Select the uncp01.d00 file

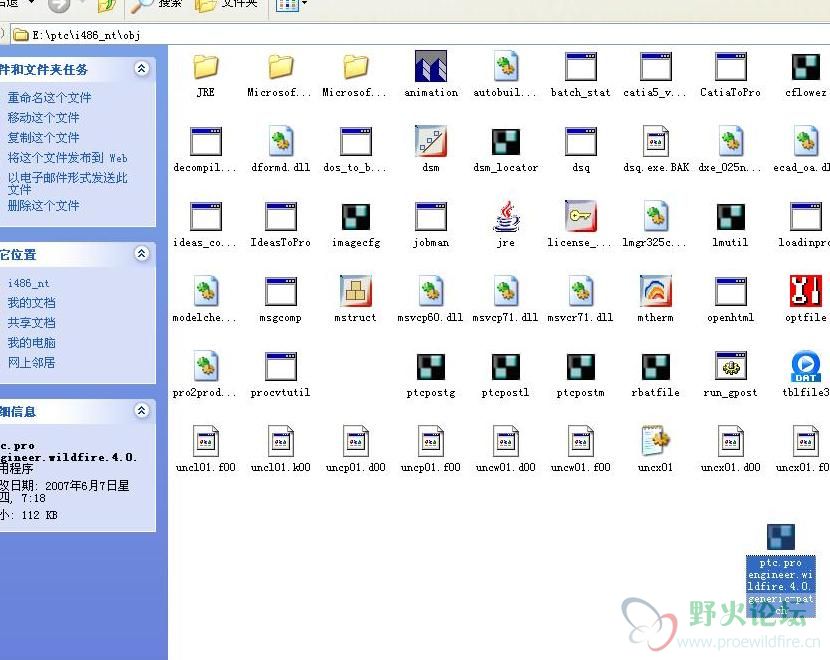click(356, 441)
